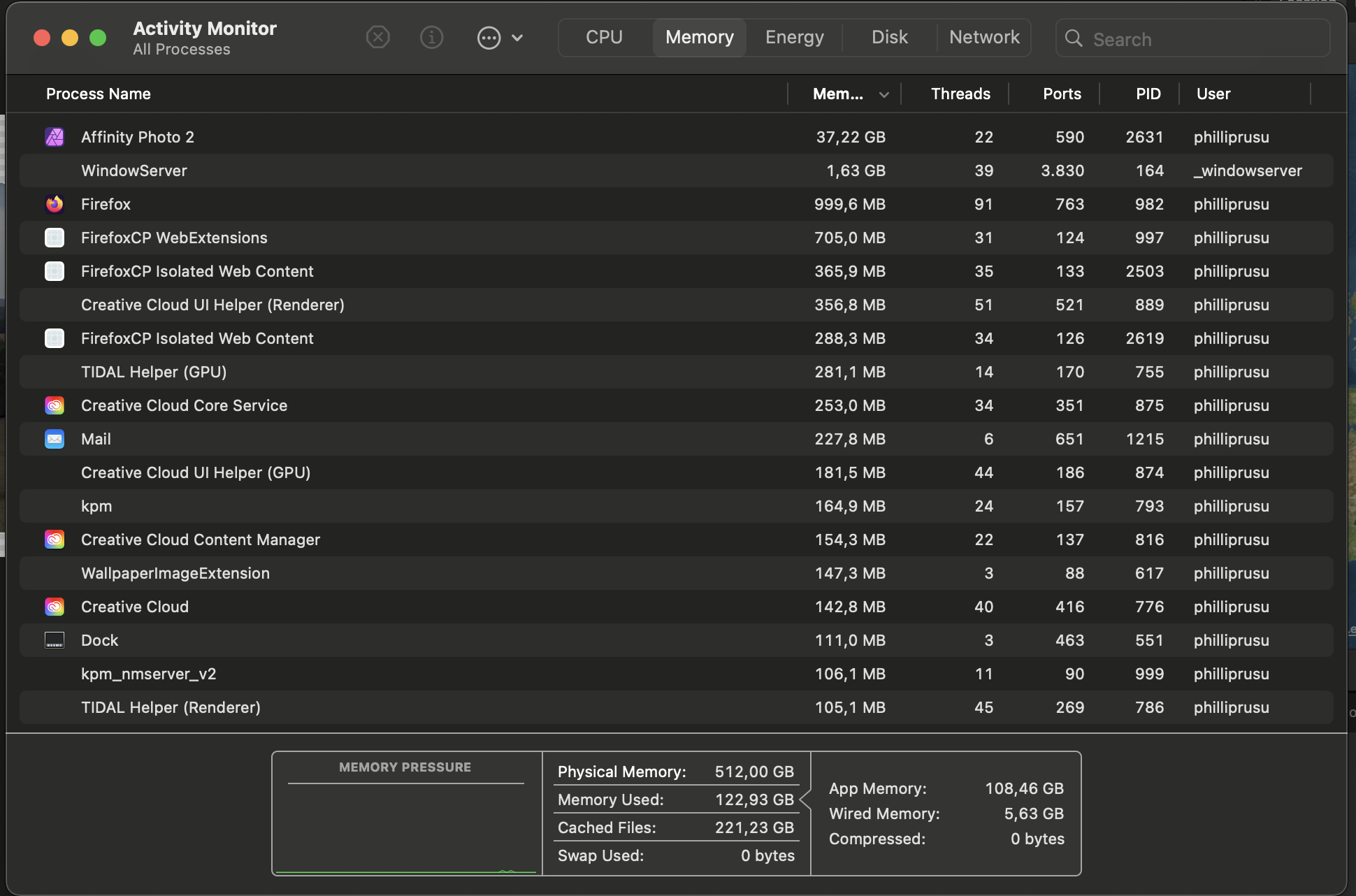
Task: Open the Energy tab
Action: [795, 37]
